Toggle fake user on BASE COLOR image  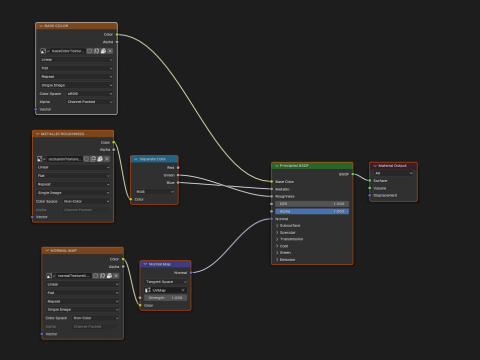point(90,51)
